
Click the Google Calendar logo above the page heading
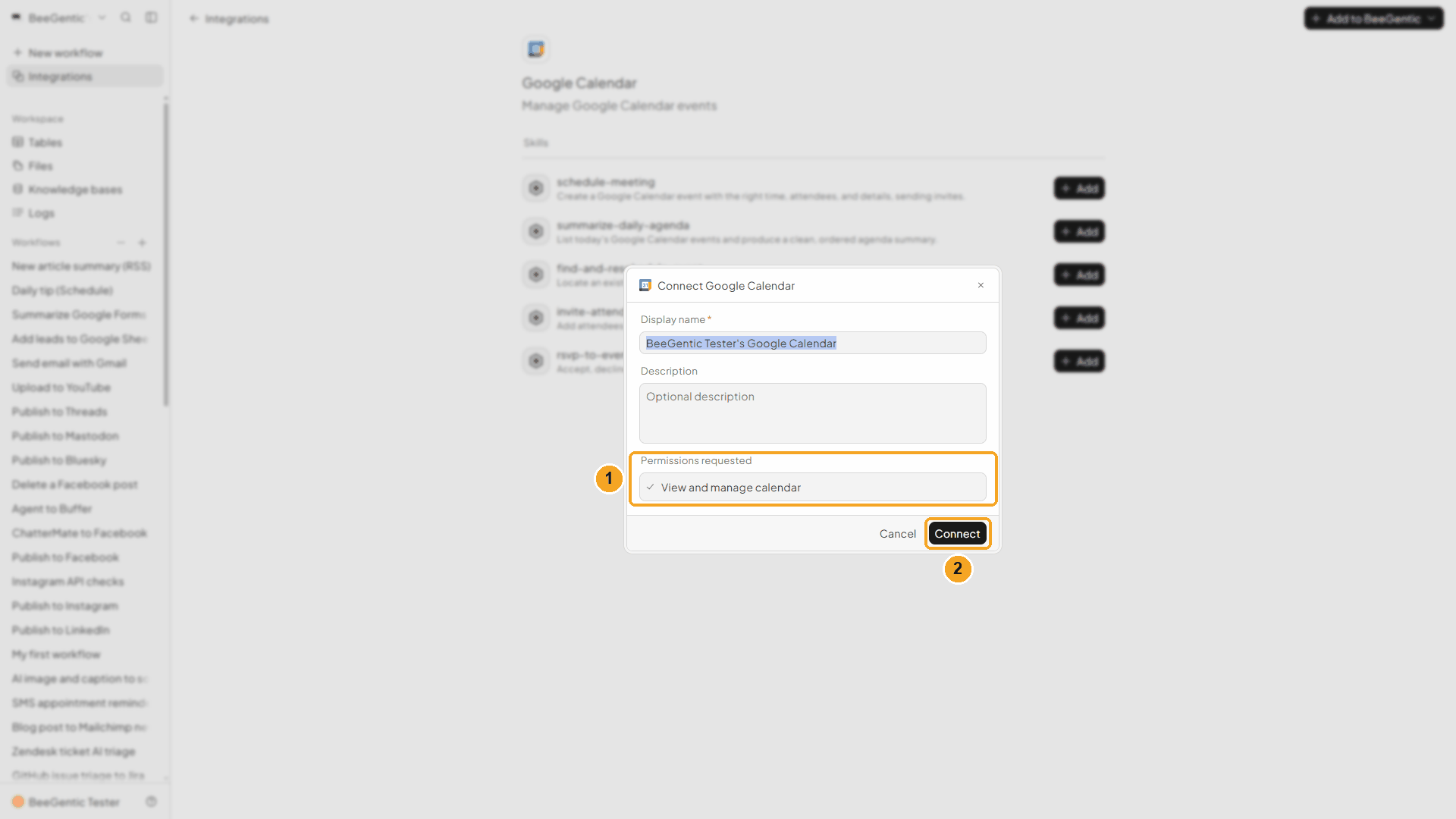pos(536,49)
